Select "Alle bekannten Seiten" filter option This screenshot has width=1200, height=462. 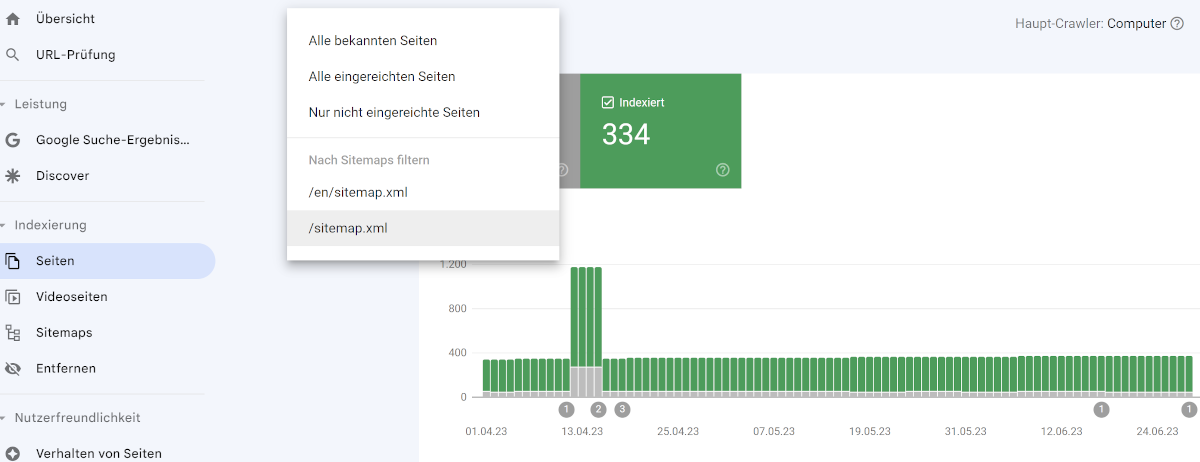[373, 41]
